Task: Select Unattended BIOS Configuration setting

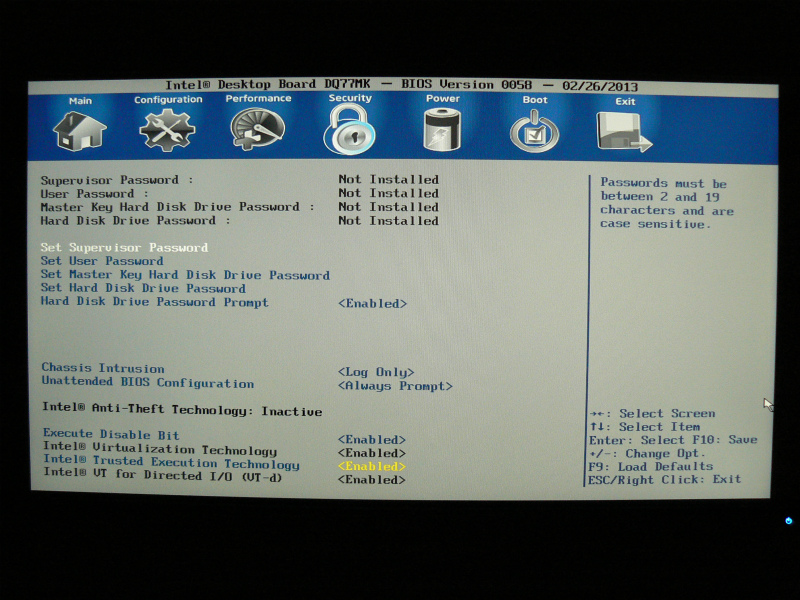Action: [x=148, y=383]
